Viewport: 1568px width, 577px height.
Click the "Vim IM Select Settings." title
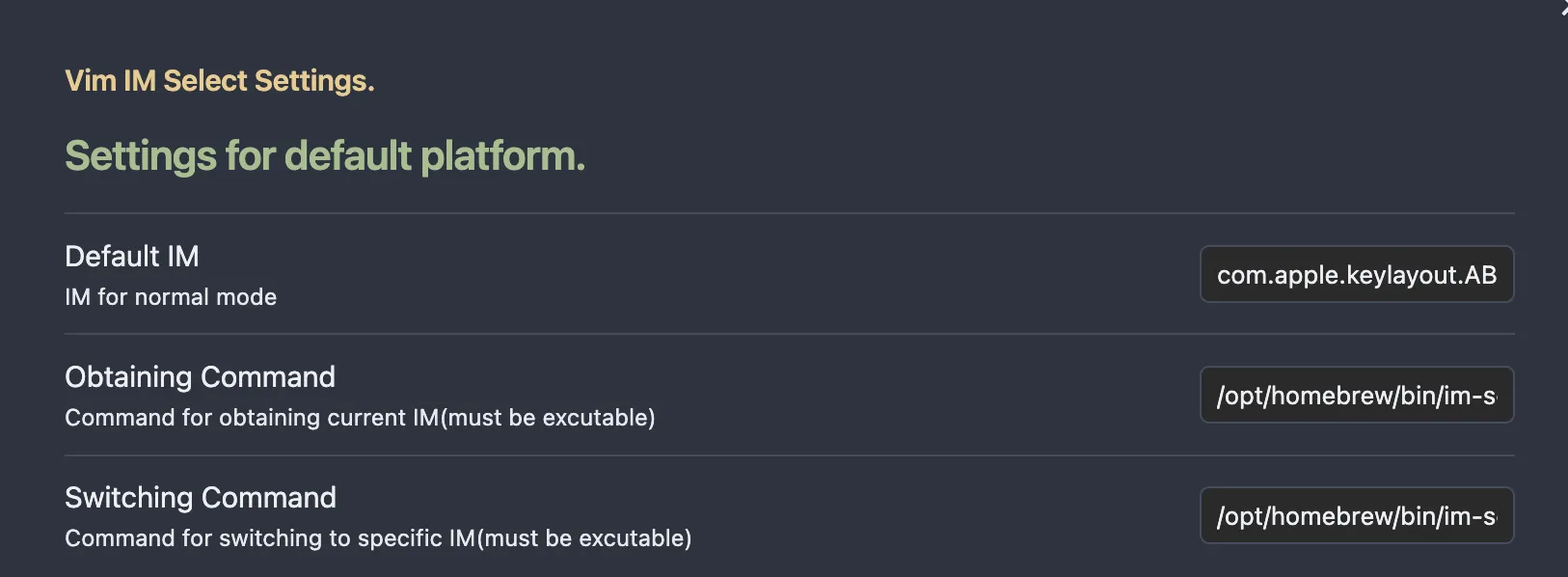point(219,81)
